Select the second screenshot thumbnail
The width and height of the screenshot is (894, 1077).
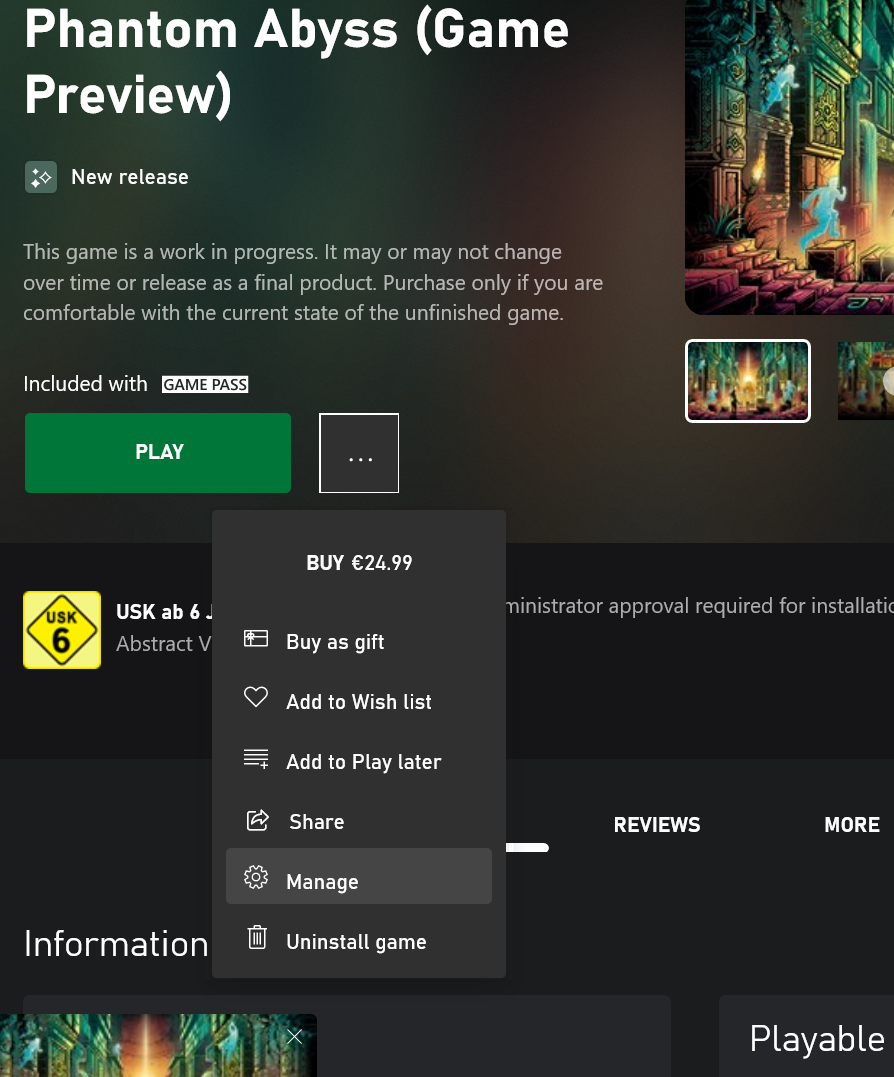click(x=865, y=381)
